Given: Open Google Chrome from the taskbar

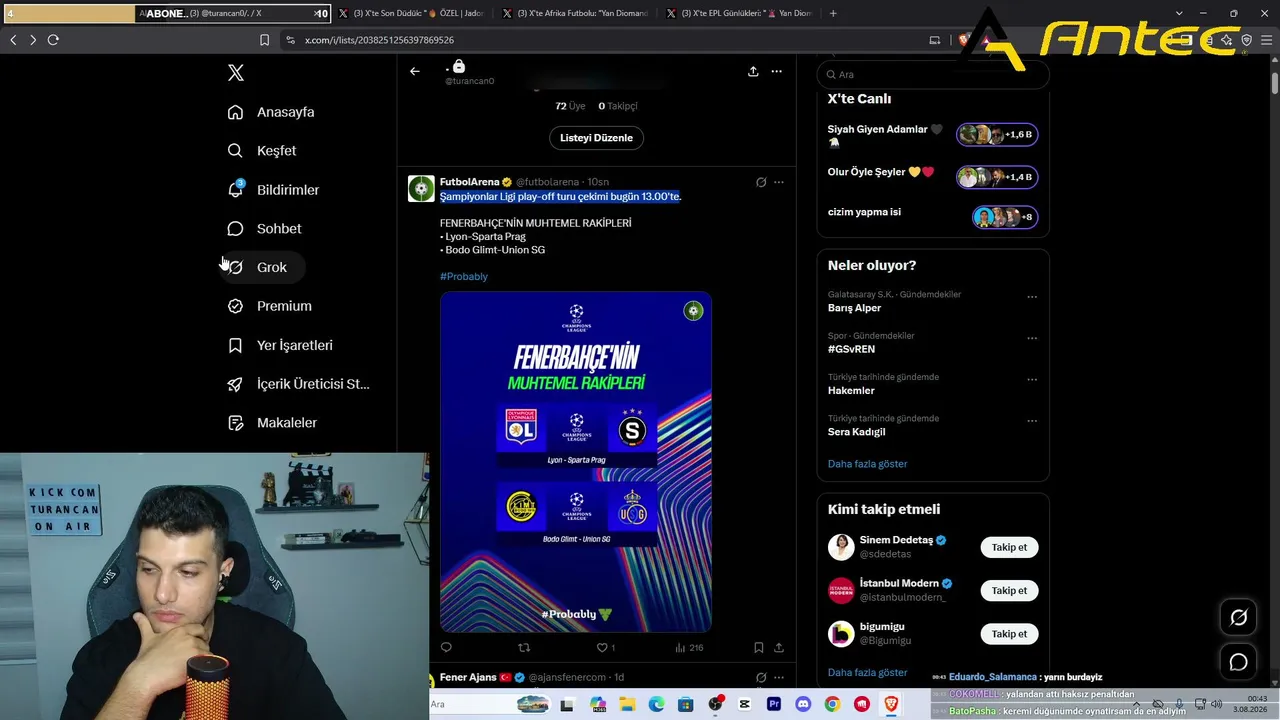Looking at the screenshot, I should [832, 704].
